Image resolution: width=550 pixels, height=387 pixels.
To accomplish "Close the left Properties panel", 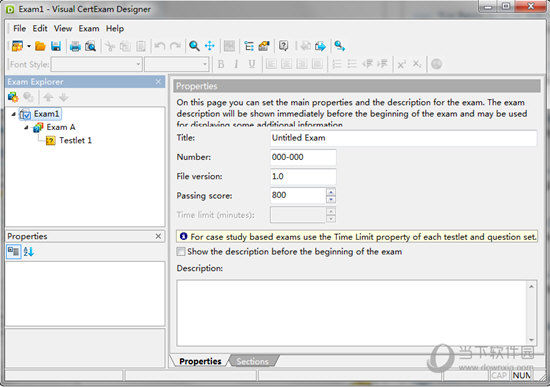I will (158, 236).
